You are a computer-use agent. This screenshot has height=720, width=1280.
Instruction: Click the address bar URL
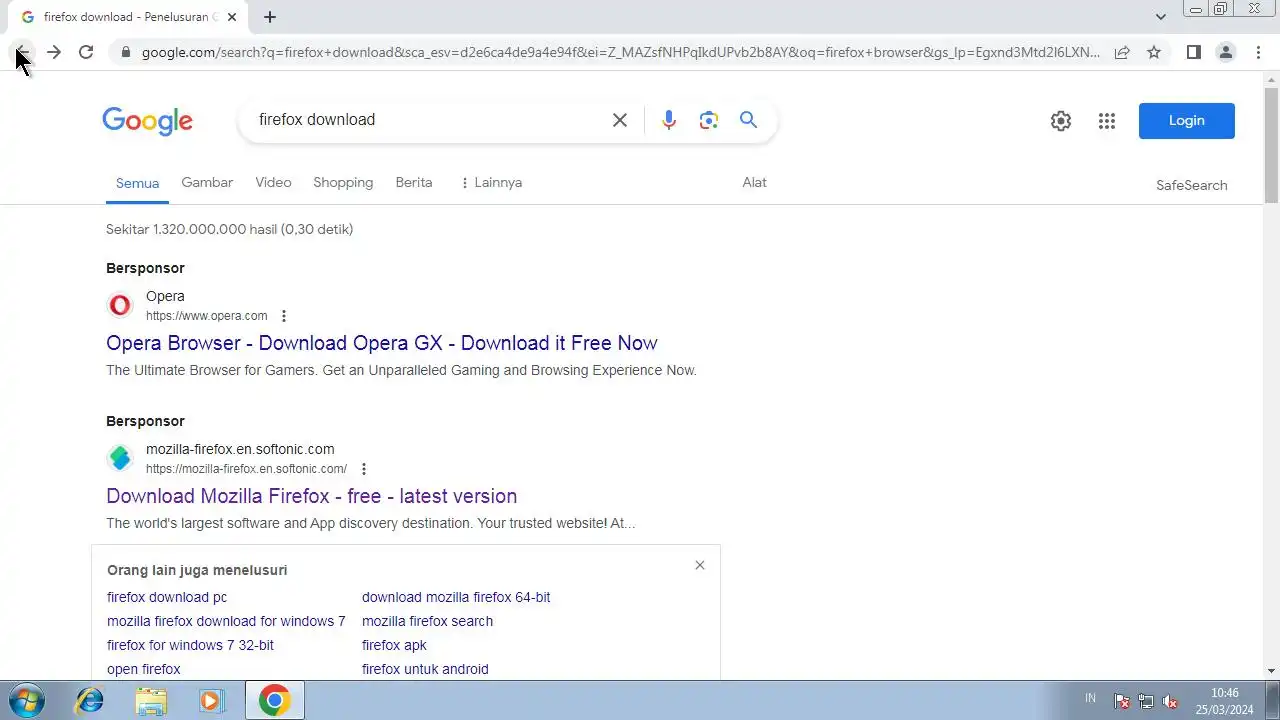tap(620, 52)
